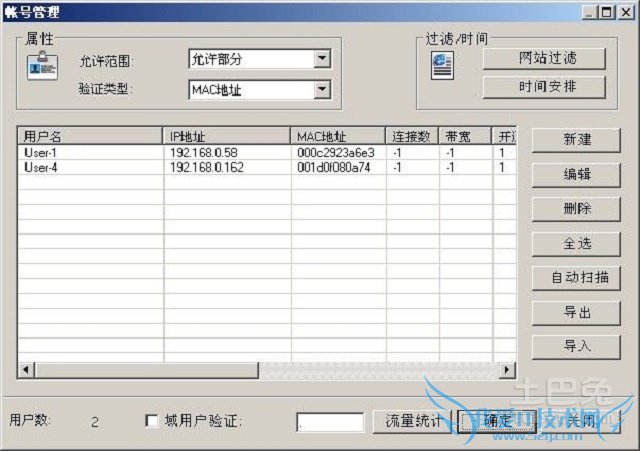Sort by IP地址 column header

[x=227, y=136]
